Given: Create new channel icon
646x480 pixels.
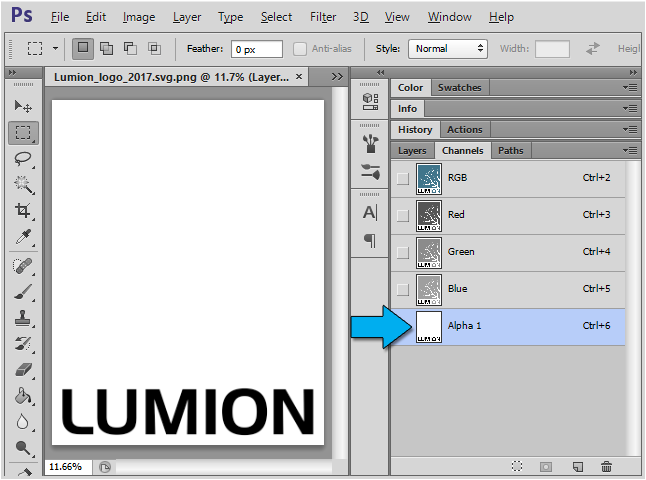Looking at the screenshot, I should pos(577,466).
